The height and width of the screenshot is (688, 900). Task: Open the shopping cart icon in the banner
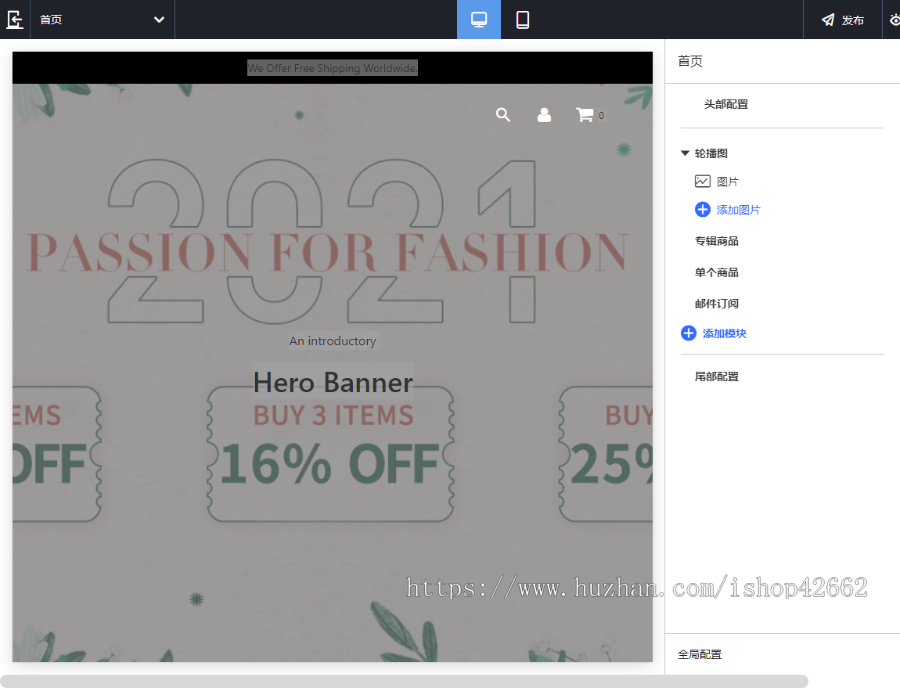[585, 115]
